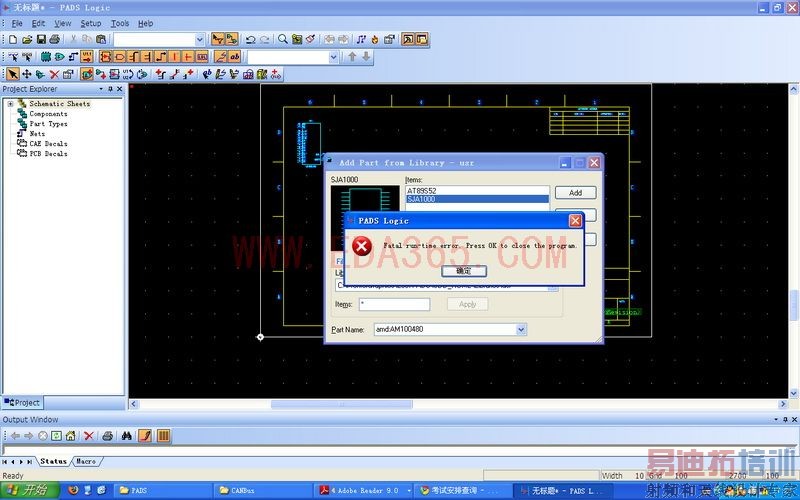Click the Windows 开始 Start button
Viewport: 800px width, 500px height.
28,490
